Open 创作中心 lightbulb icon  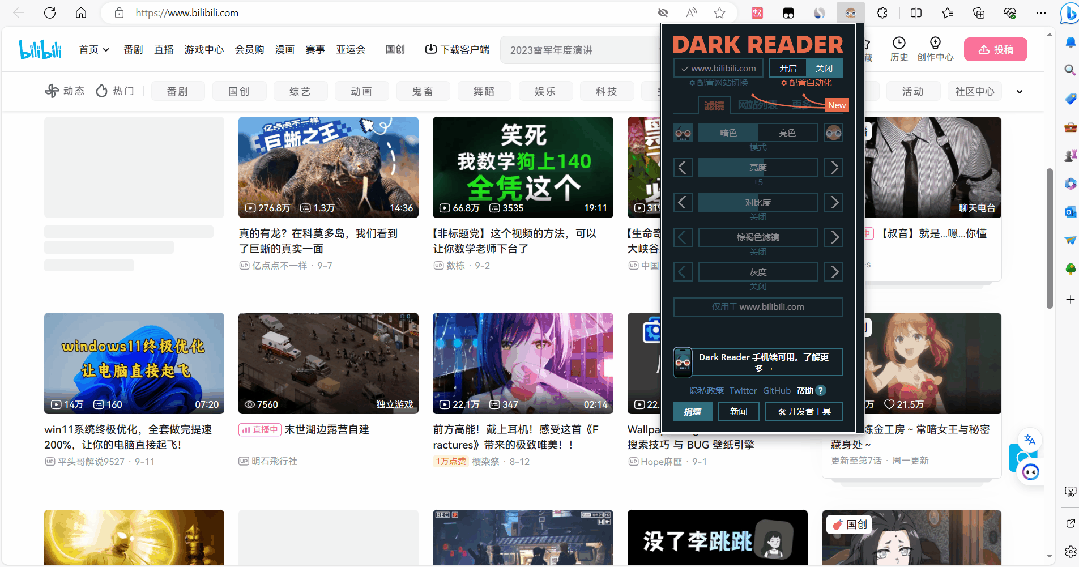(x=935, y=49)
